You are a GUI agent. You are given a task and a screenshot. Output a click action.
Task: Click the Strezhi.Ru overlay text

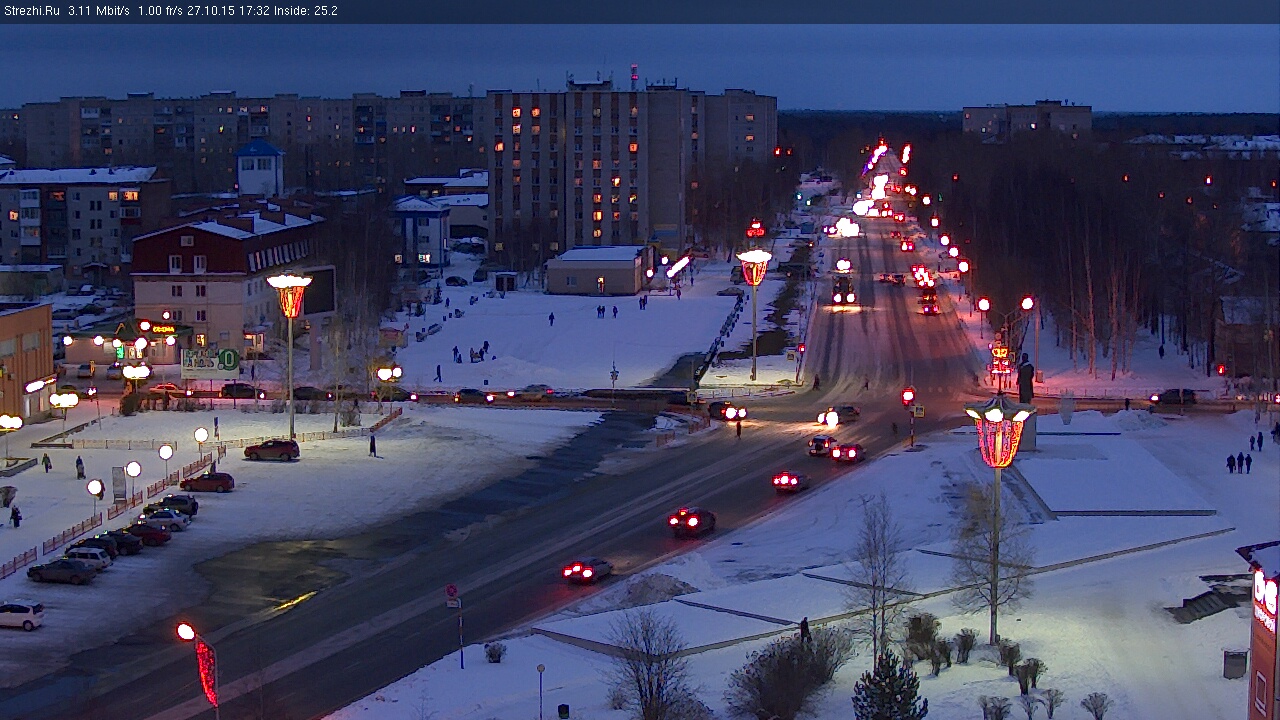32,11
